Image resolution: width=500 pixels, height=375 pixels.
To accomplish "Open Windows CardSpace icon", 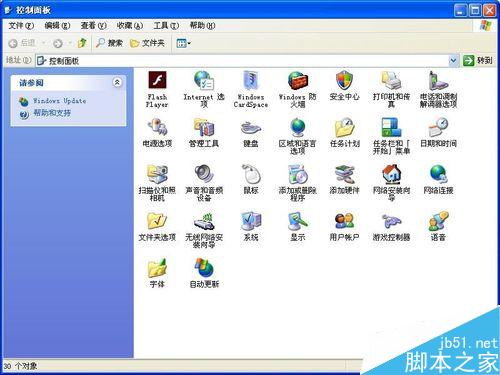I will point(251,81).
